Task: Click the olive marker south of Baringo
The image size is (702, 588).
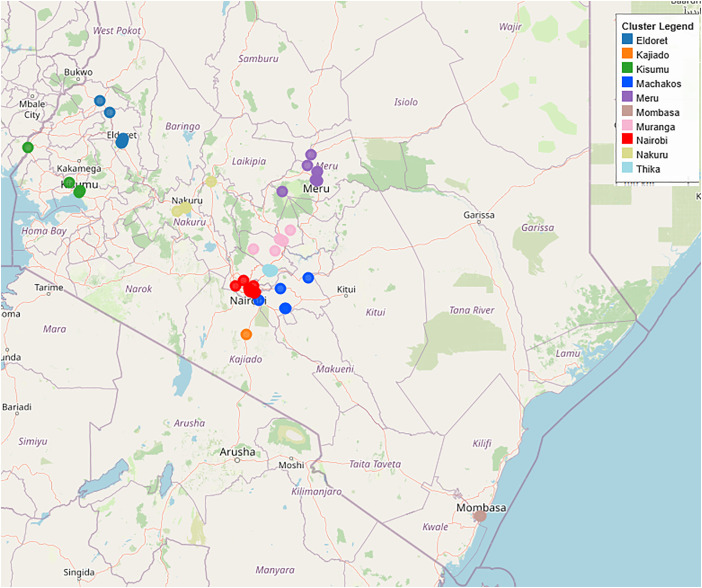Action: click(x=211, y=181)
